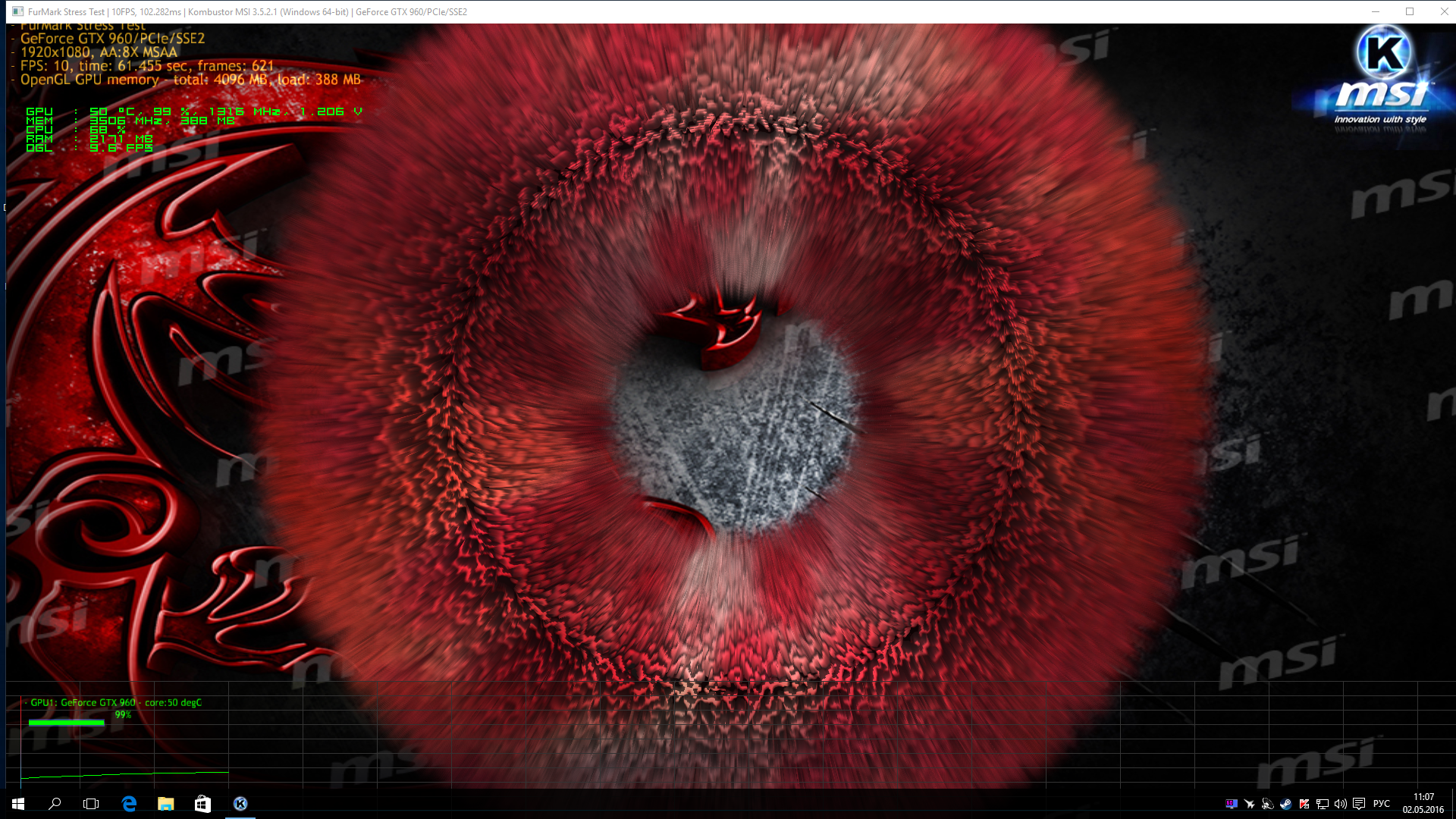Click the green GPU1 load bar
Screen dimensions: 1456x819
point(66,723)
